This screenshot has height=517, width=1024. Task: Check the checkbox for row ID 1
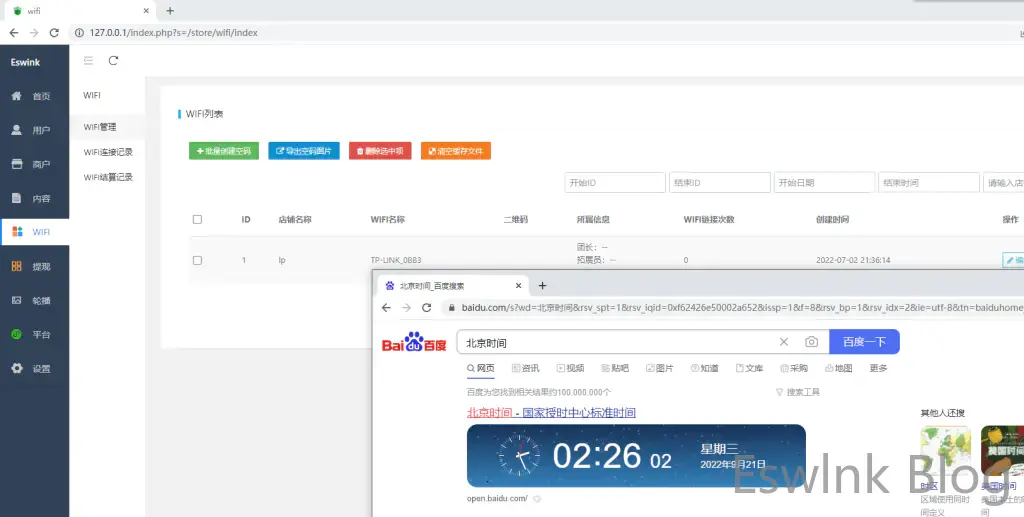197,260
